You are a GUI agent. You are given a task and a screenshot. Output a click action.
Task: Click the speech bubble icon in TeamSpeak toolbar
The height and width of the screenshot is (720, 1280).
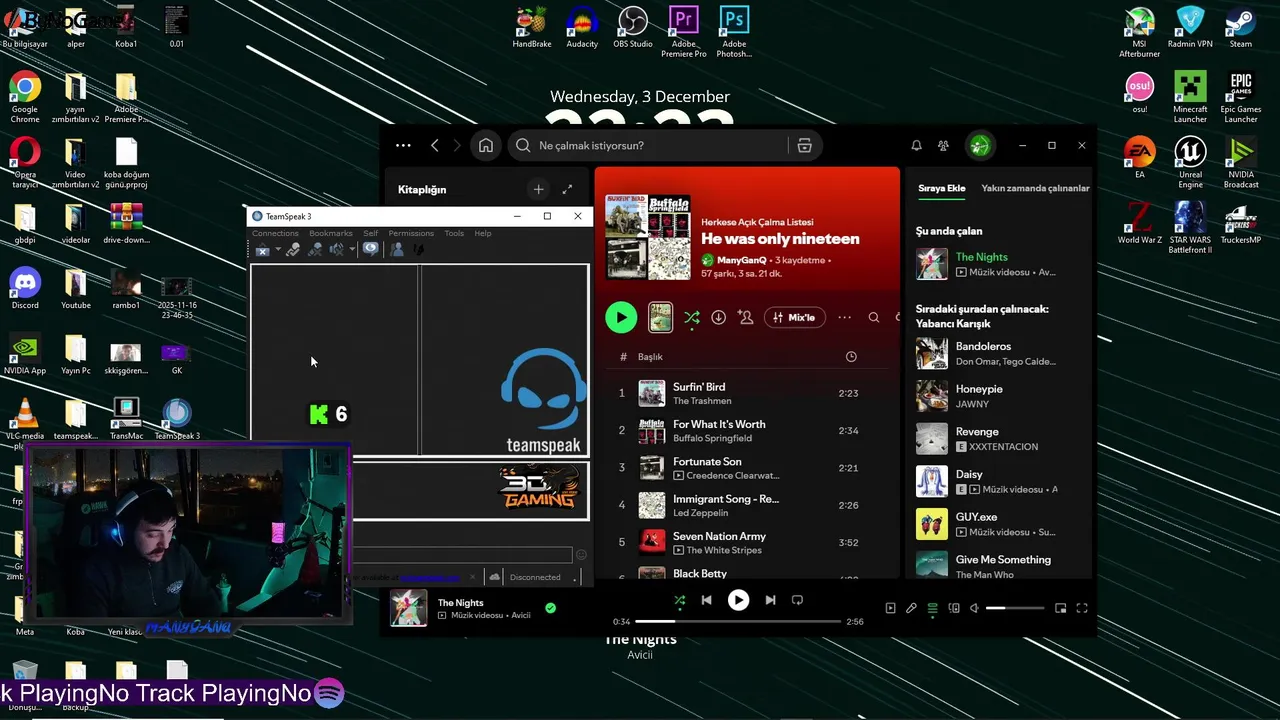click(371, 250)
